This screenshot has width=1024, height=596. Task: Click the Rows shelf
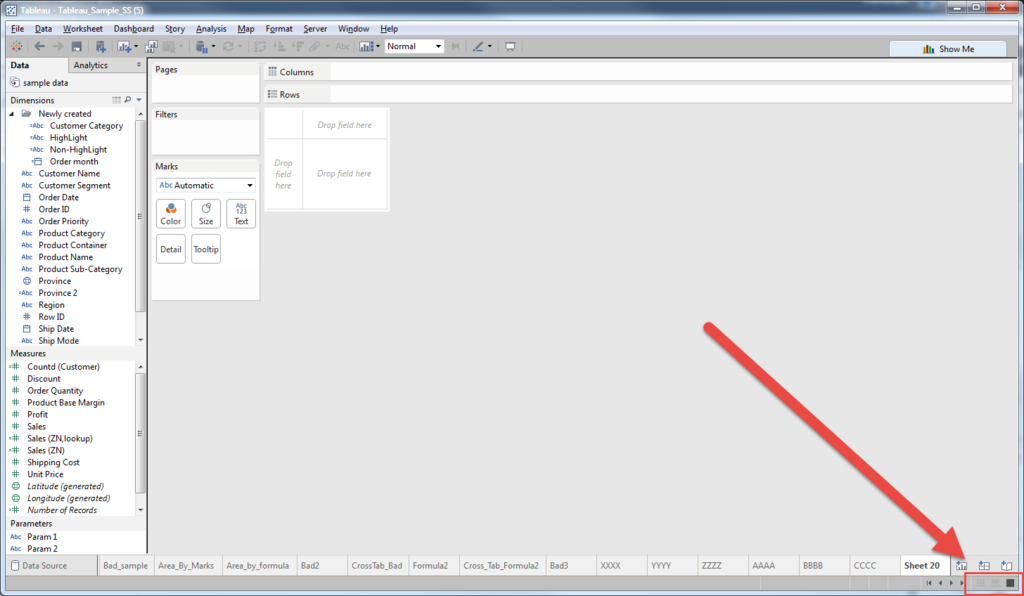click(638, 94)
